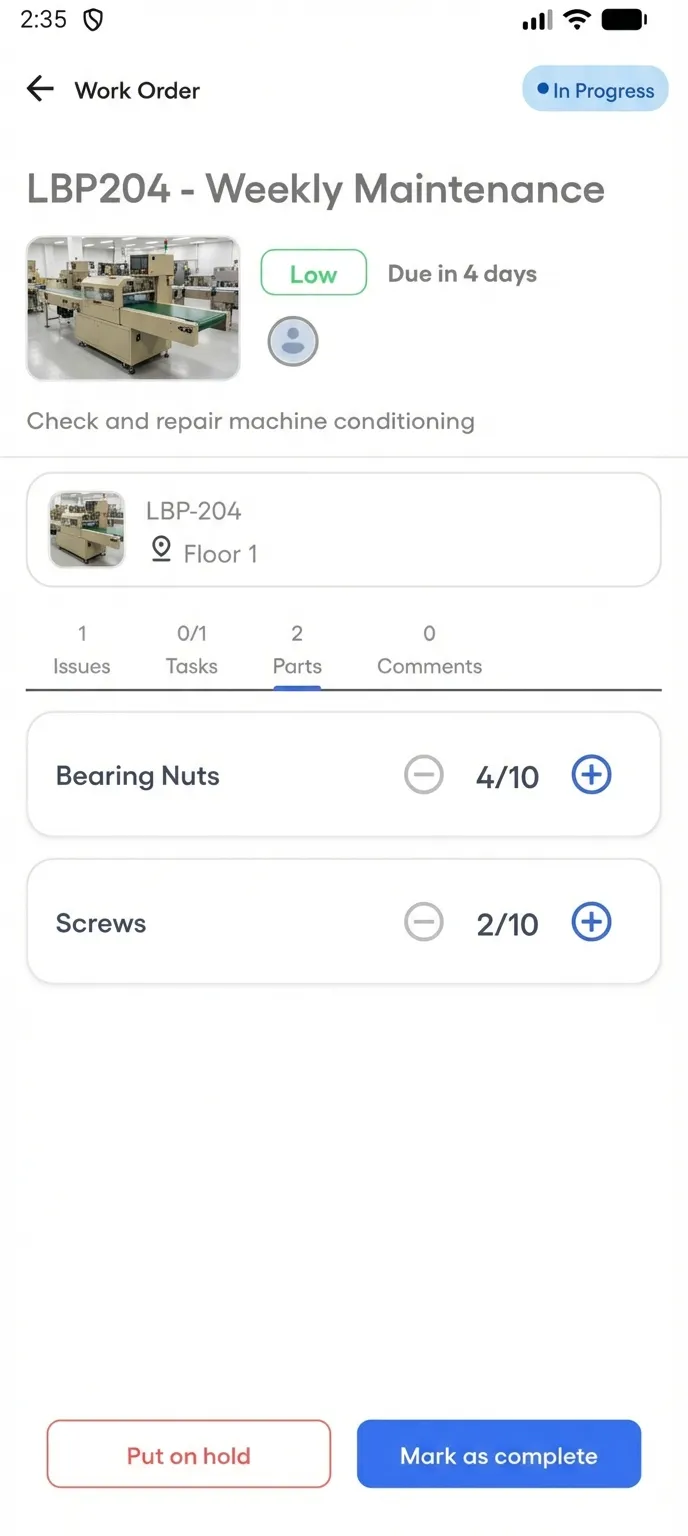Tap the back arrow to exit Work Order
The width and height of the screenshot is (688, 1536).
(x=39, y=89)
